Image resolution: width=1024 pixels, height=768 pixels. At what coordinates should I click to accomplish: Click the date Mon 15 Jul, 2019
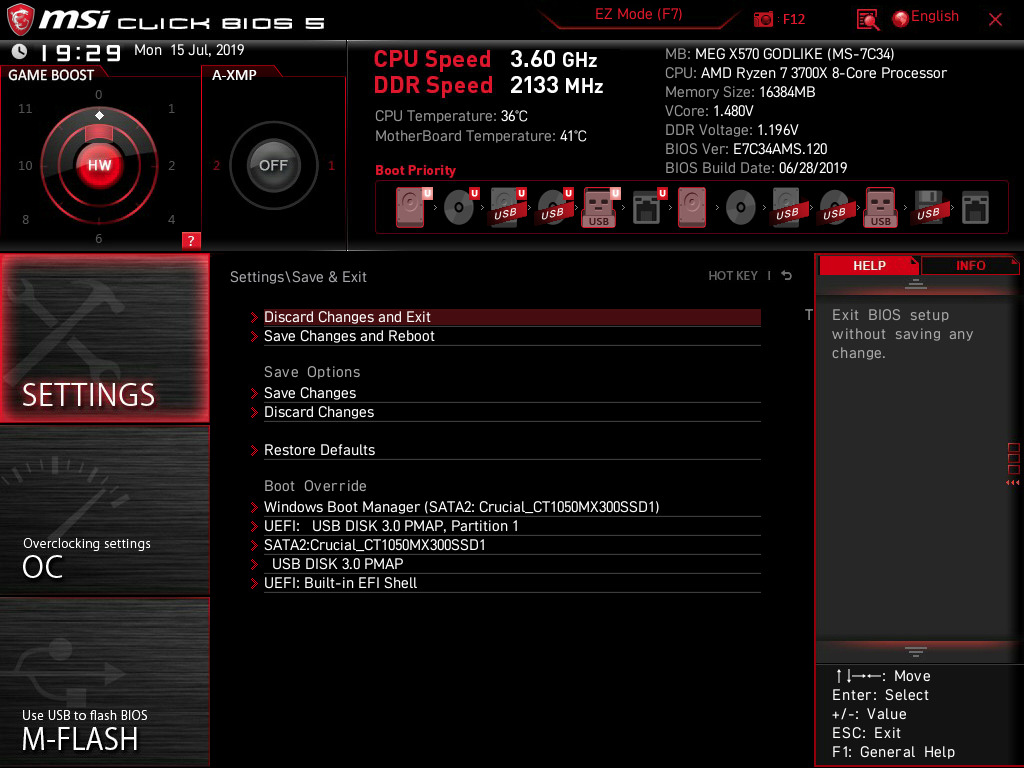[189, 50]
